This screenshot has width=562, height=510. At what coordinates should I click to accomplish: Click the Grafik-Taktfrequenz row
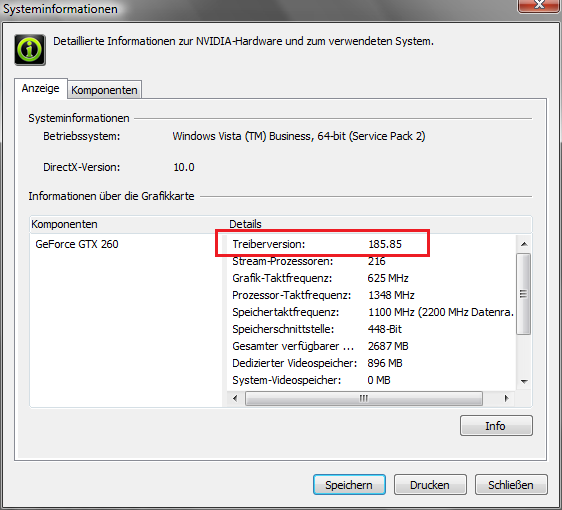pyautogui.click(x=371, y=278)
